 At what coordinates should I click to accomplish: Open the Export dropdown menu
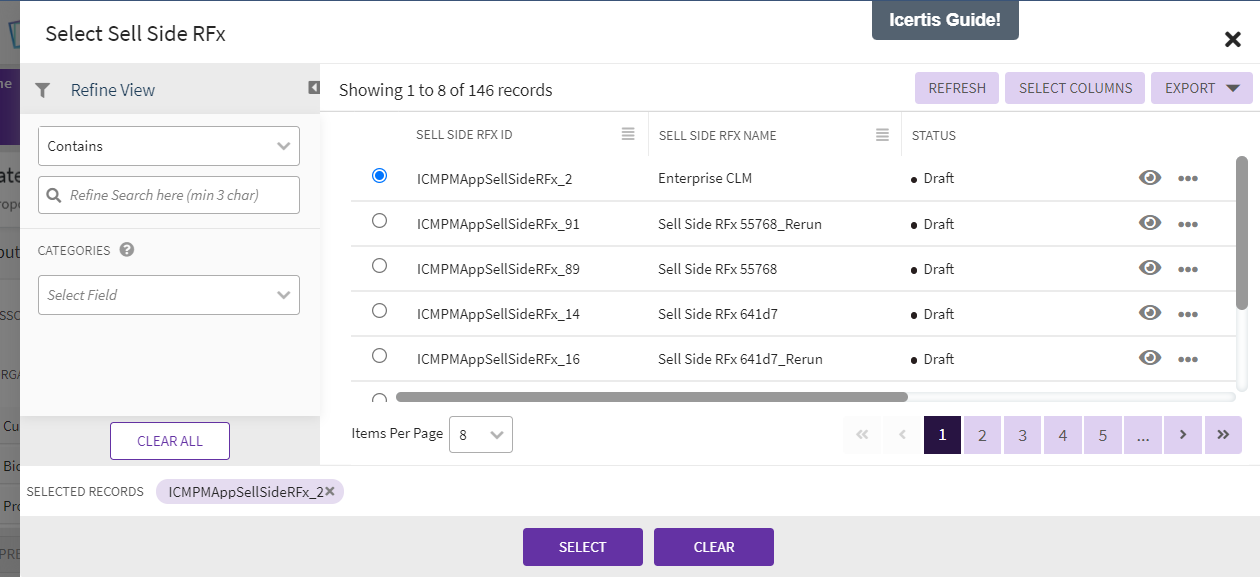[x=1201, y=88]
